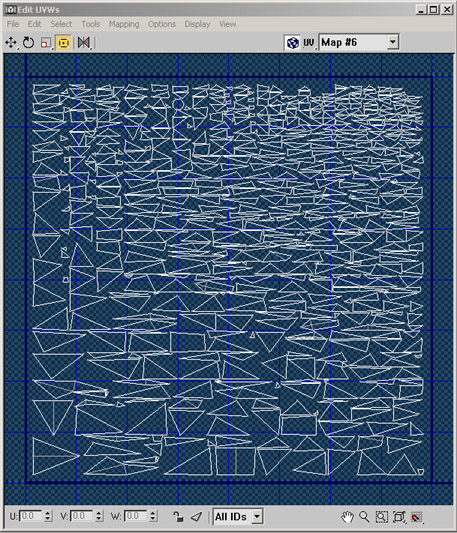The height and width of the screenshot is (533, 457).
Task: Choose the Scale tool icon
Action: [46, 43]
